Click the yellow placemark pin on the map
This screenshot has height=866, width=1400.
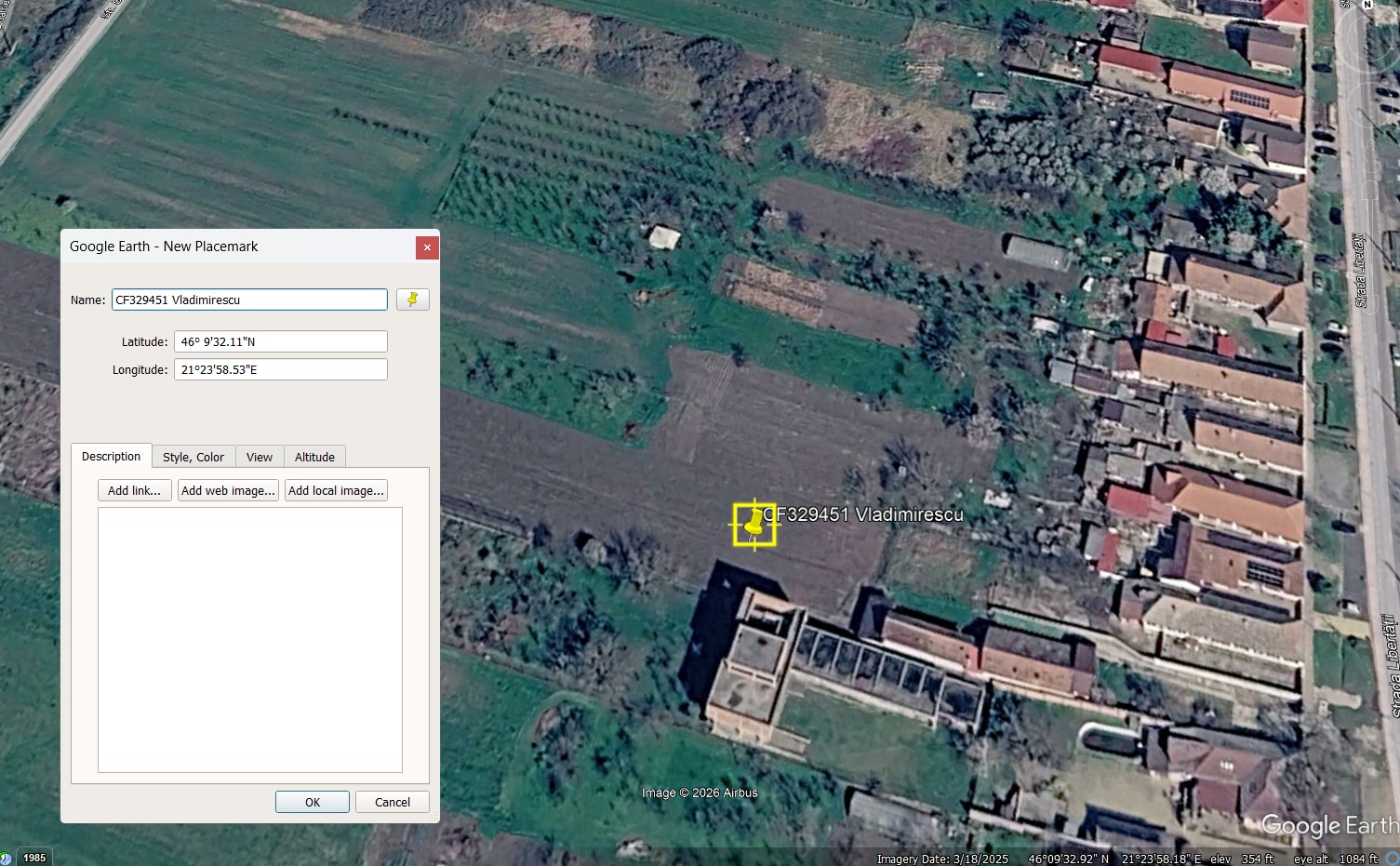click(x=753, y=526)
